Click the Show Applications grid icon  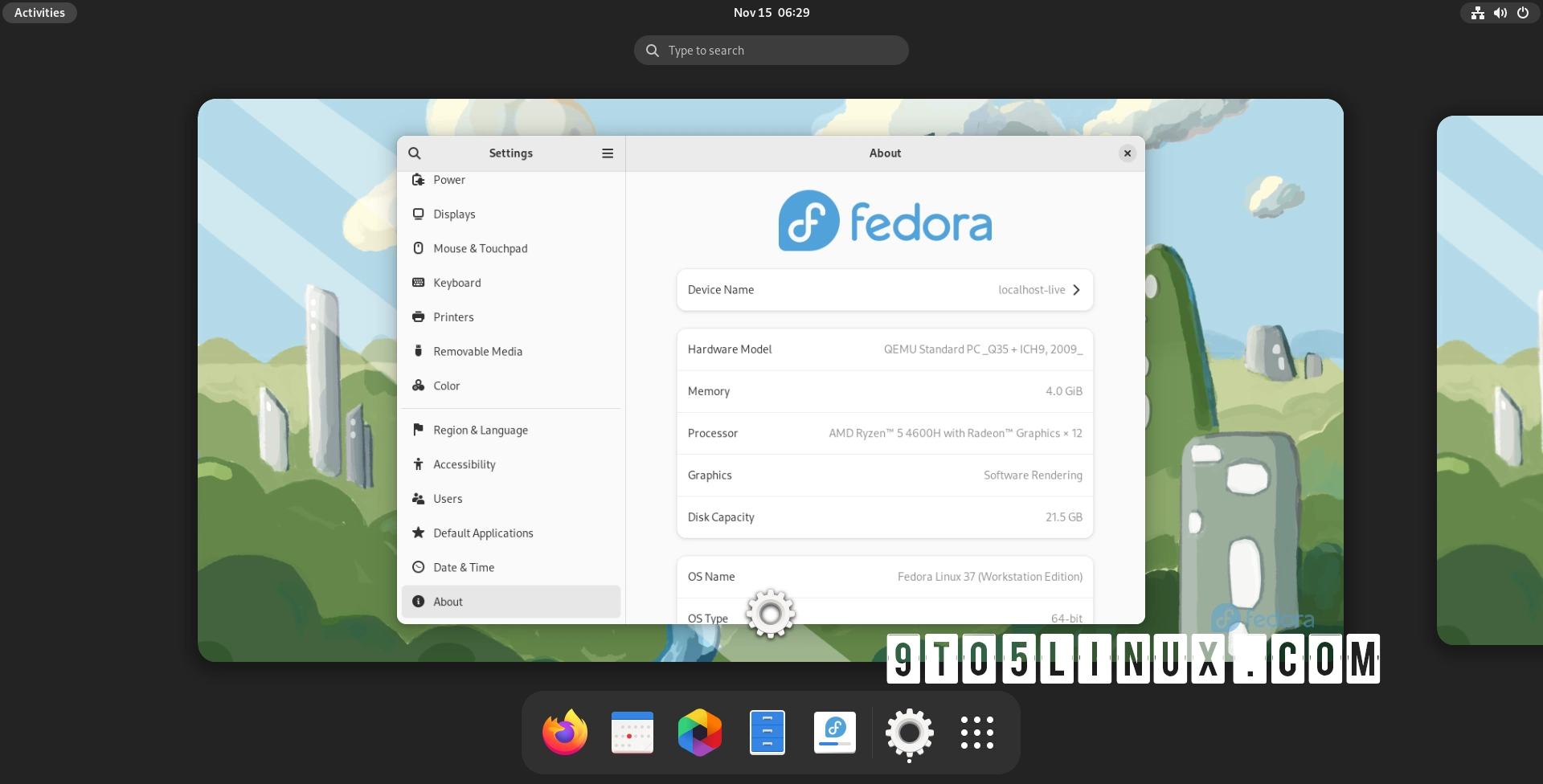click(x=976, y=732)
